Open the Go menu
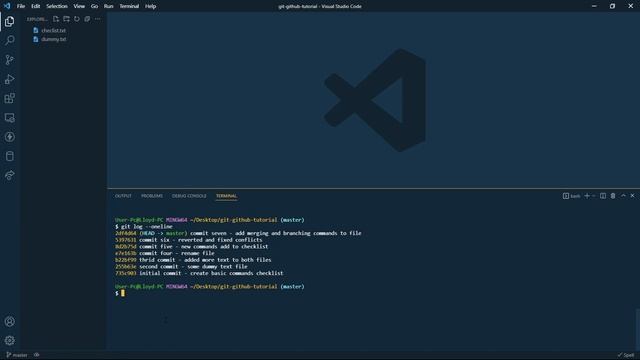The width and height of the screenshot is (640, 360). (x=94, y=6)
